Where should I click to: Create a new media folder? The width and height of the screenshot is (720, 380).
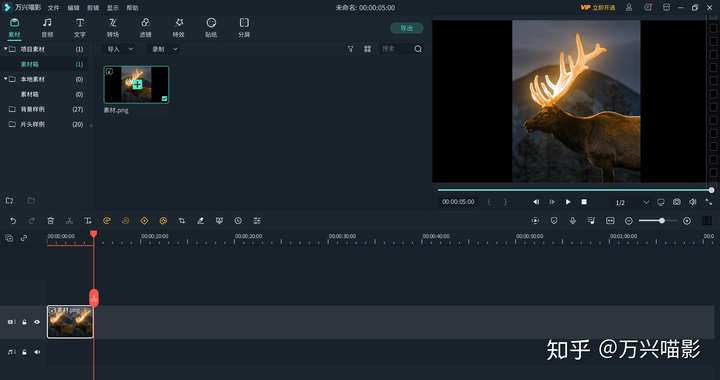click(9, 201)
